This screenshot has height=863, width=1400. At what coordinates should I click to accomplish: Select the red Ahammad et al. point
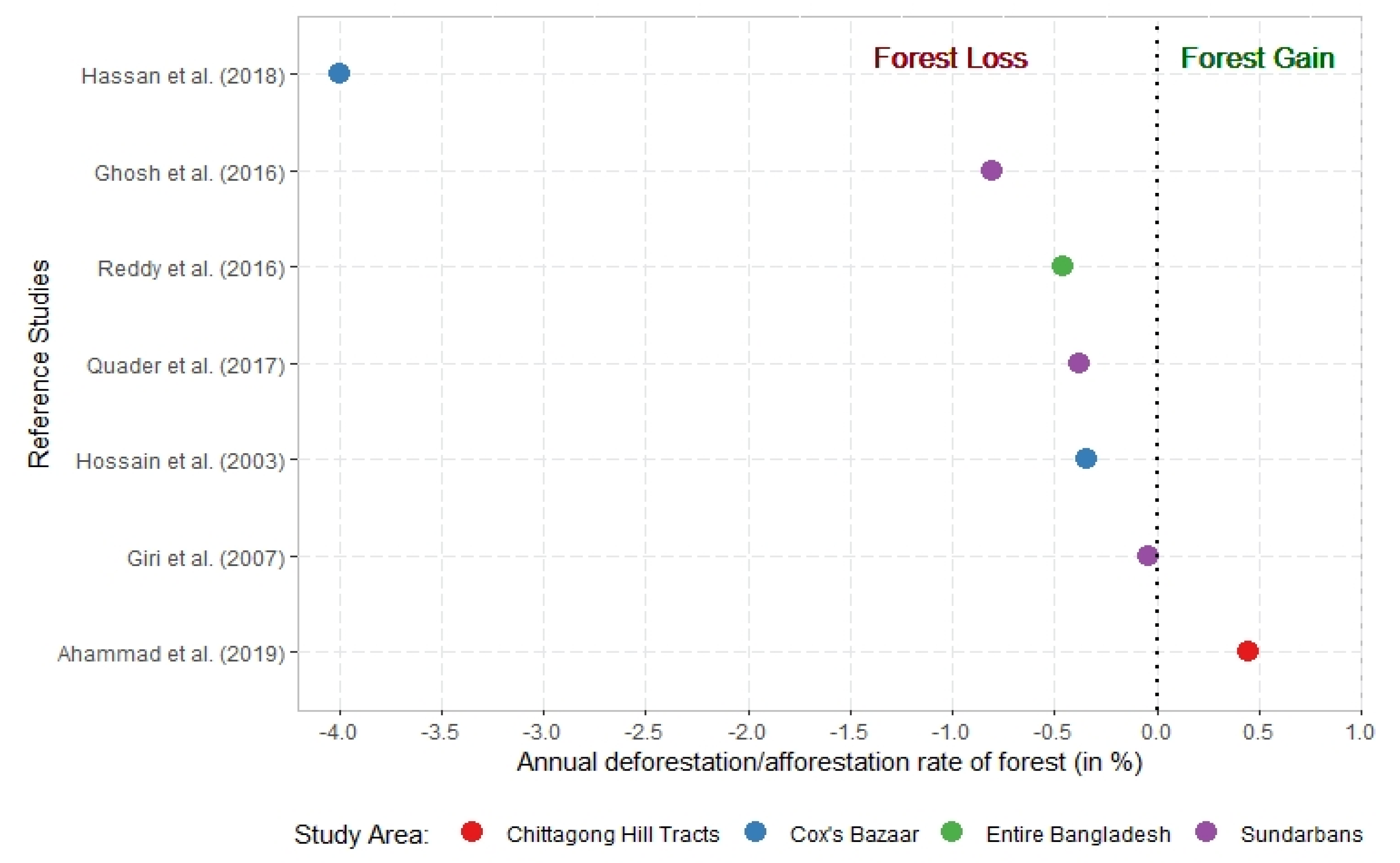coord(1247,651)
